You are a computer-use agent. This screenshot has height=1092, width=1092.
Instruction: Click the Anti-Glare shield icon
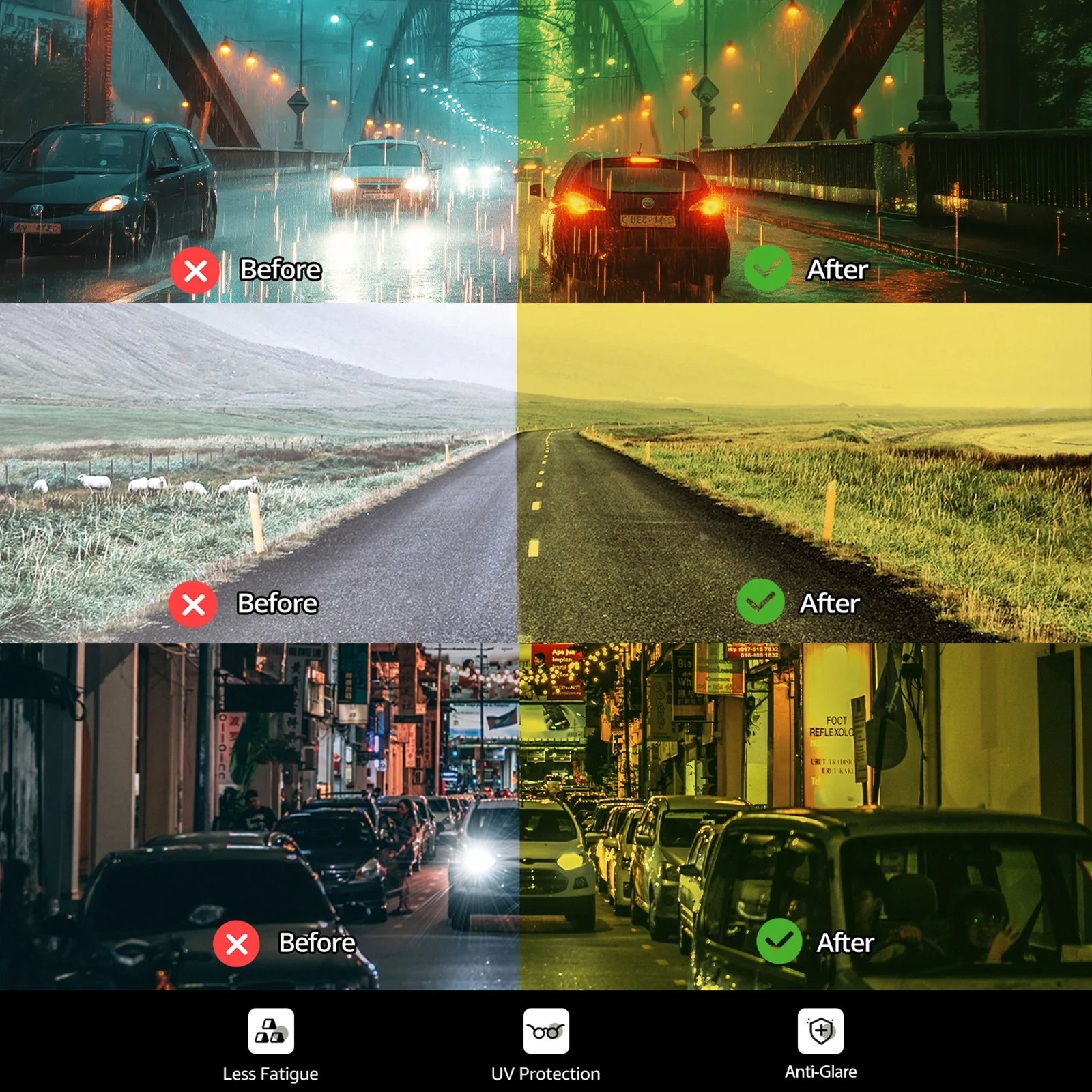pos(820,1031)
